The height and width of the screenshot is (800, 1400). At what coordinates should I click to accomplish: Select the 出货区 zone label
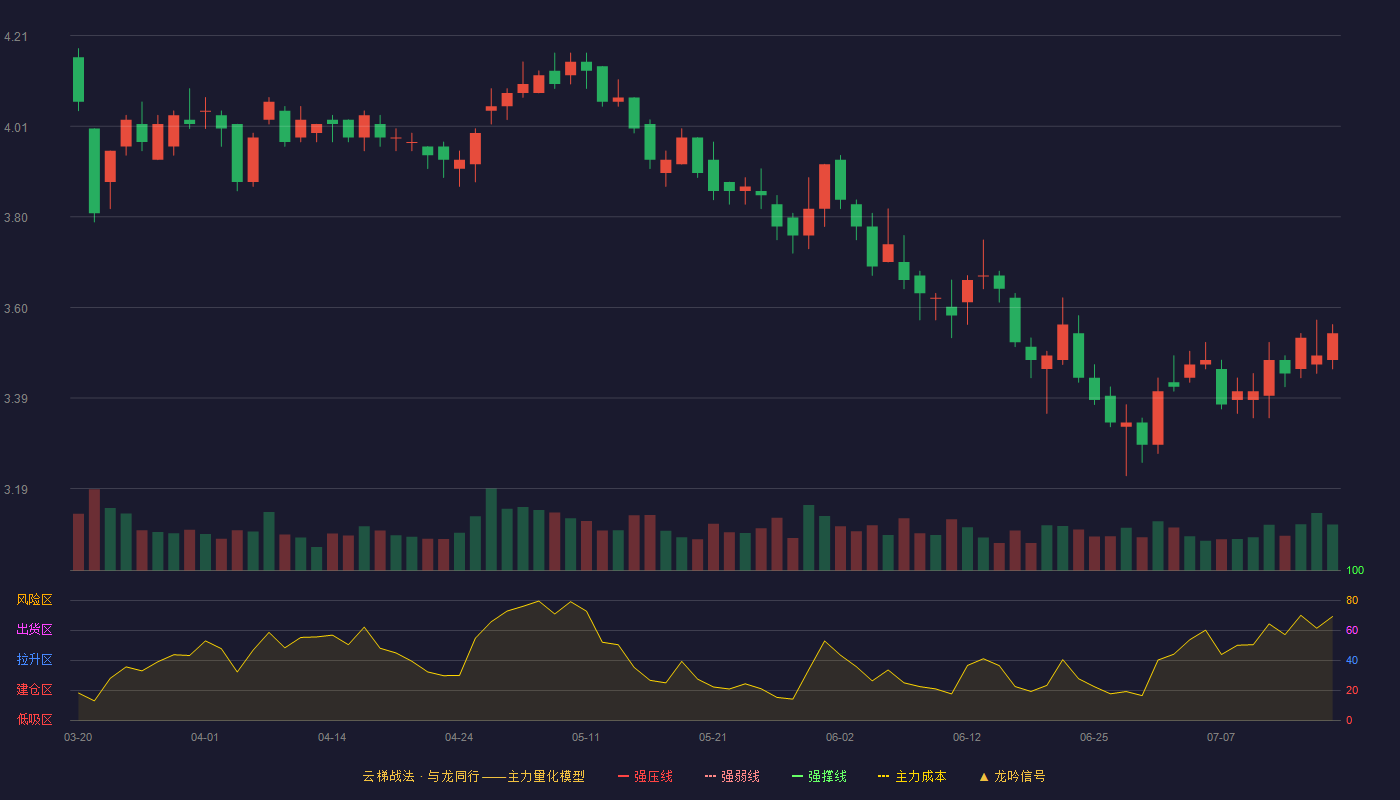34,630
